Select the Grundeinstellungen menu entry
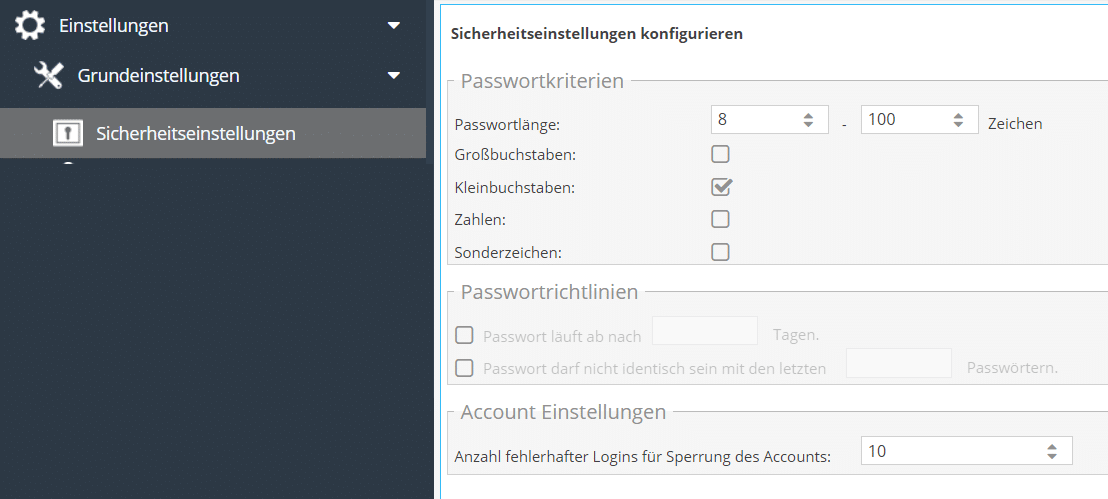 click(158, 75)
